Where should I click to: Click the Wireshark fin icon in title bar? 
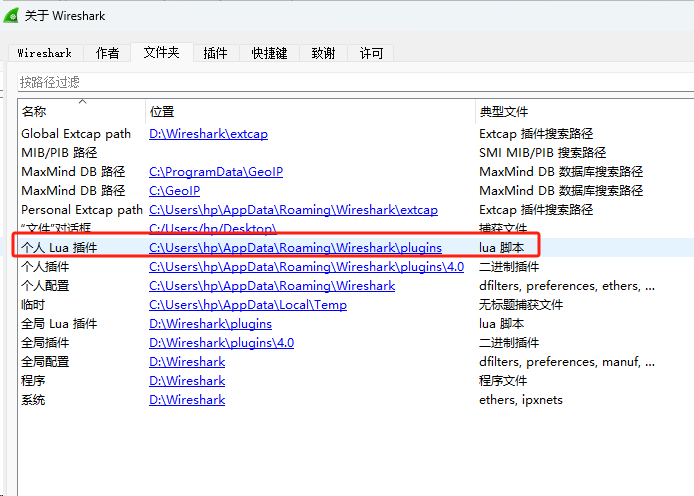11,15
